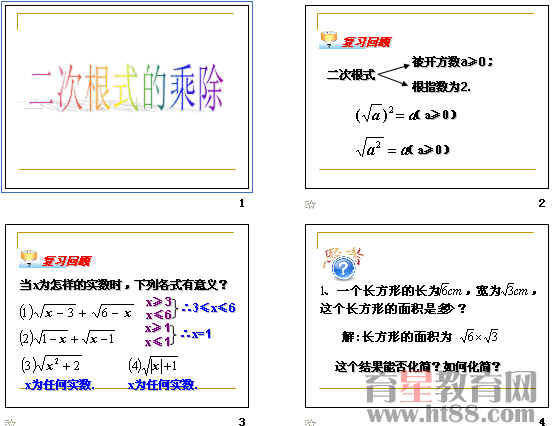552x426 pixels.
Task: Click the rainbow title 二次根式的乘除 on slide 1
Action: 126,87
